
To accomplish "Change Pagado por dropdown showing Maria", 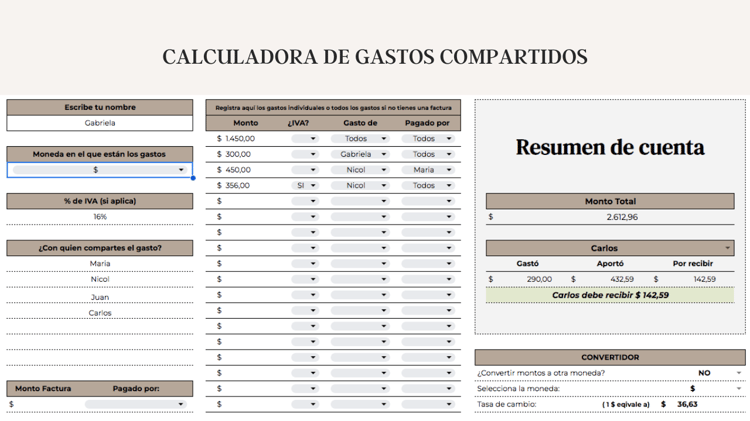I will click(428, 170).
